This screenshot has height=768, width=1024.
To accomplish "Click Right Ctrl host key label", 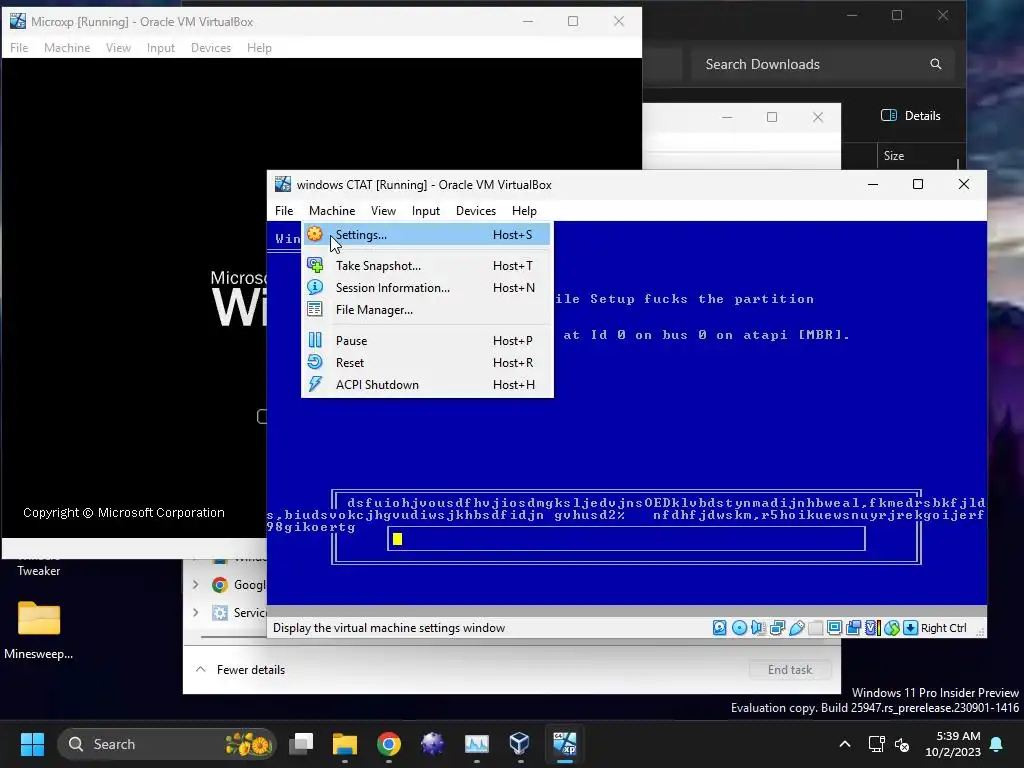I will (944, 628).
